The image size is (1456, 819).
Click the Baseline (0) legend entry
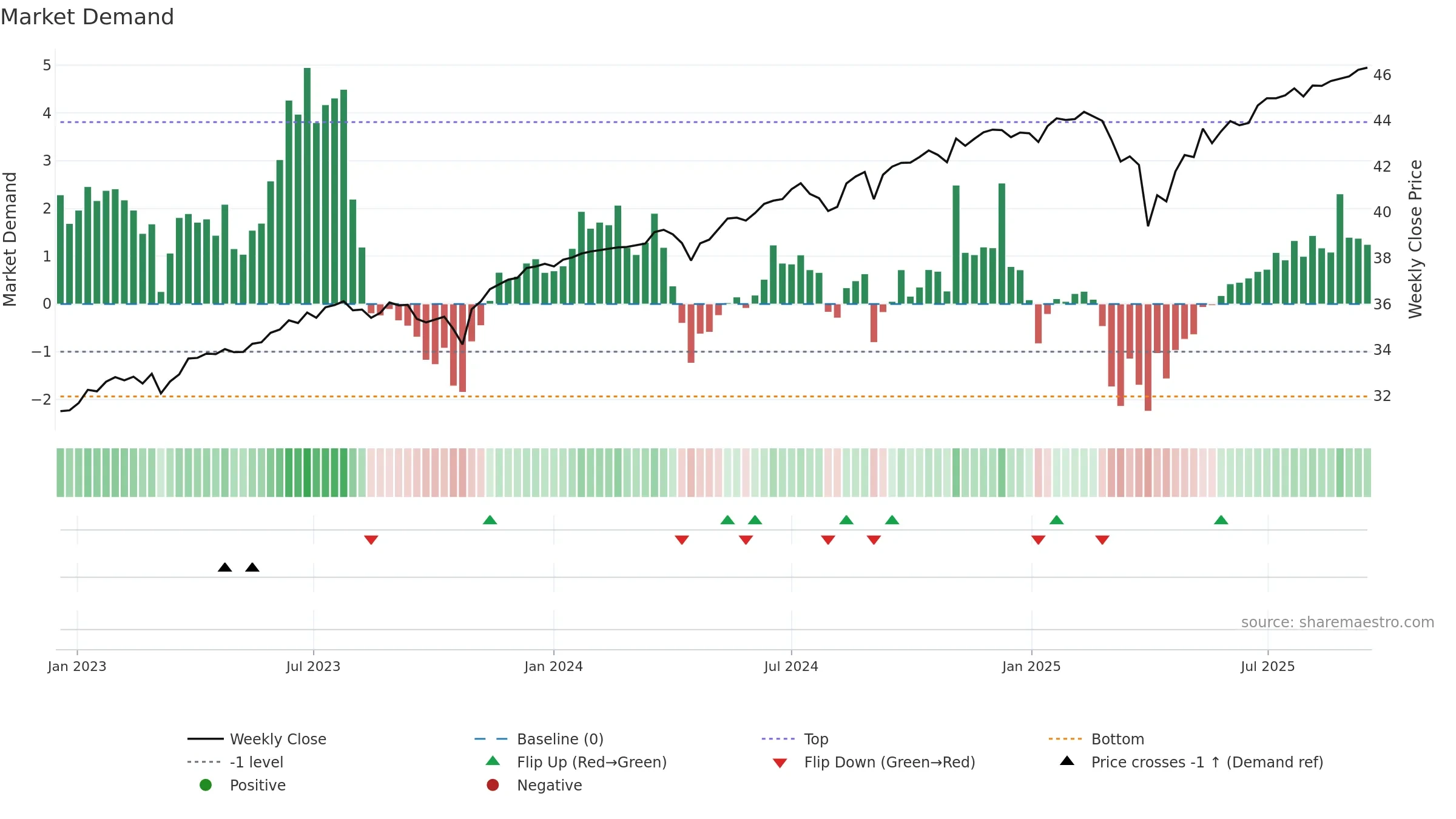pos(539,739)
